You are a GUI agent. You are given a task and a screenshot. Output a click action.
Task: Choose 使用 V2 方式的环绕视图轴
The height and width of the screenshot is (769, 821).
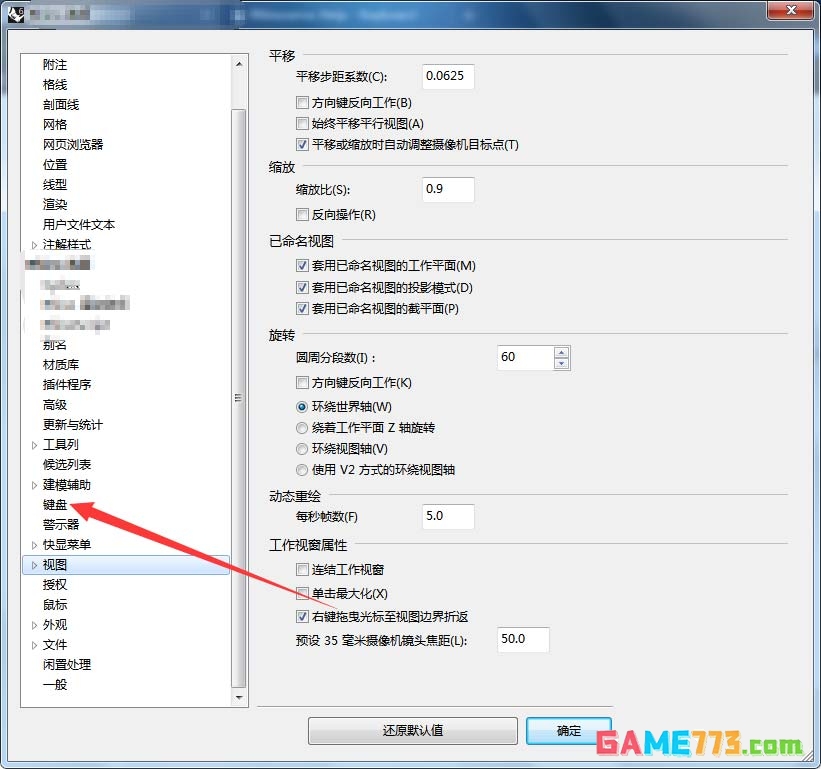[302, 470]
